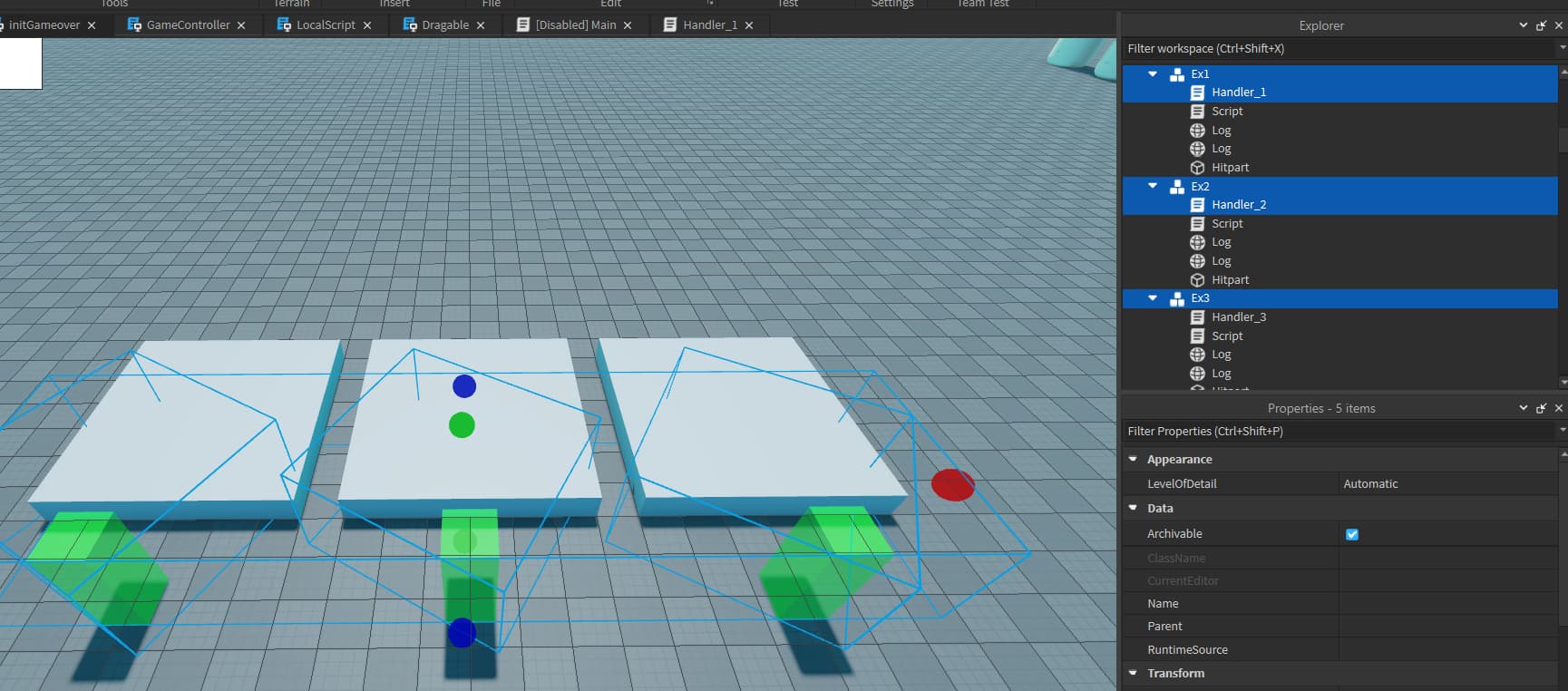1568x691 pixels.
Task: Click the 'Properties - 5 items' panel title
Action: [x=1321, y=408]
